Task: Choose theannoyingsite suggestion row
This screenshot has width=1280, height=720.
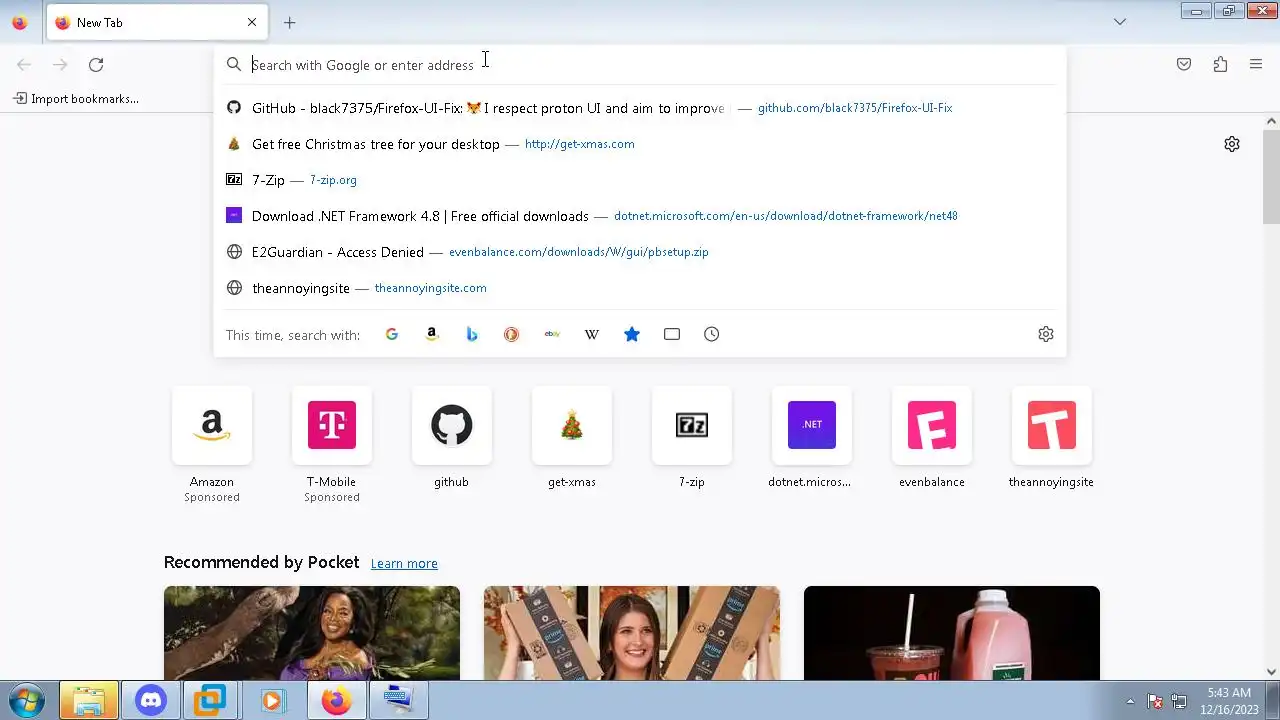Action: point(640,288)
